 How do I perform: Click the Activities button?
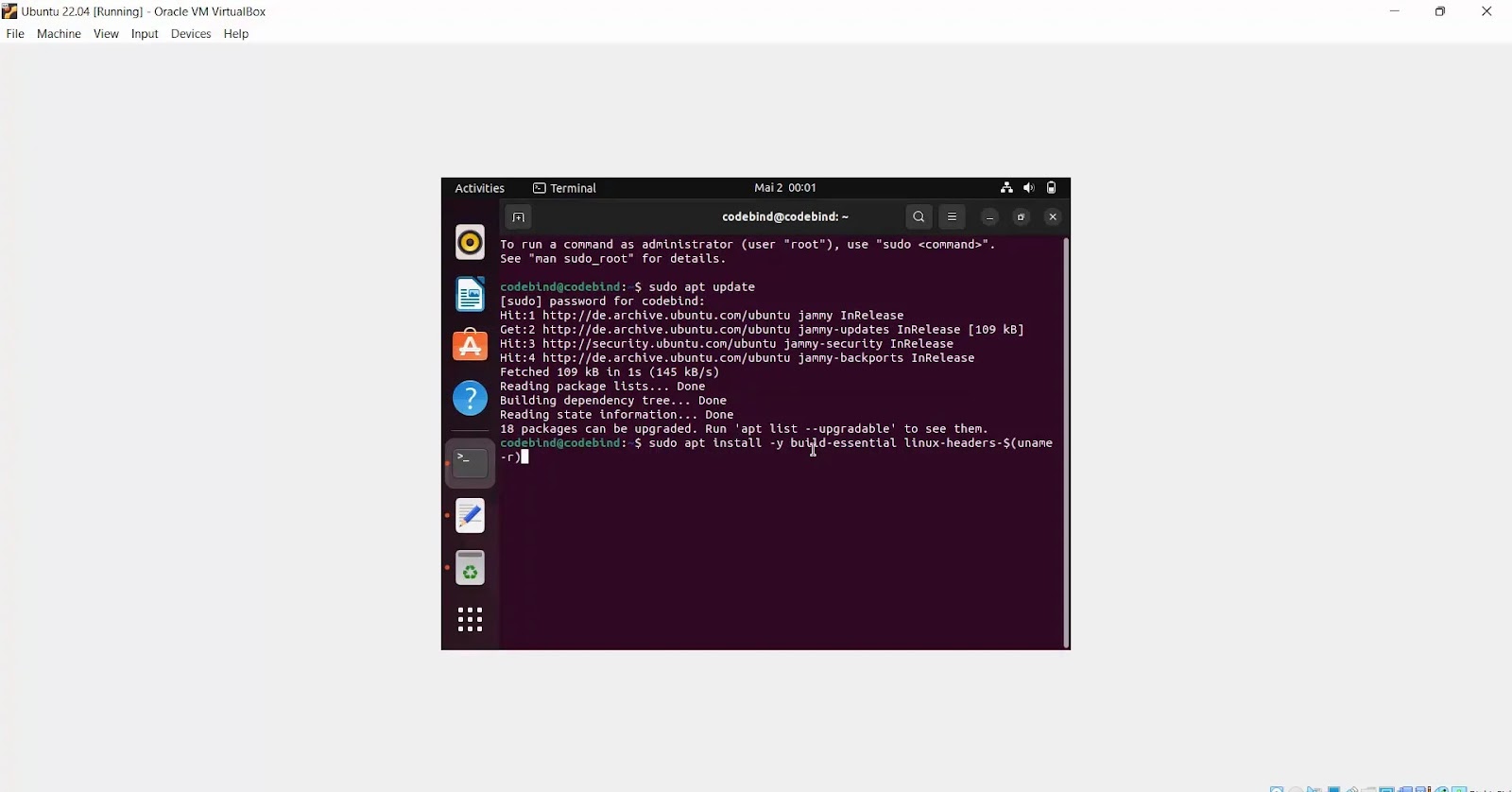click(x=480, y=188)
